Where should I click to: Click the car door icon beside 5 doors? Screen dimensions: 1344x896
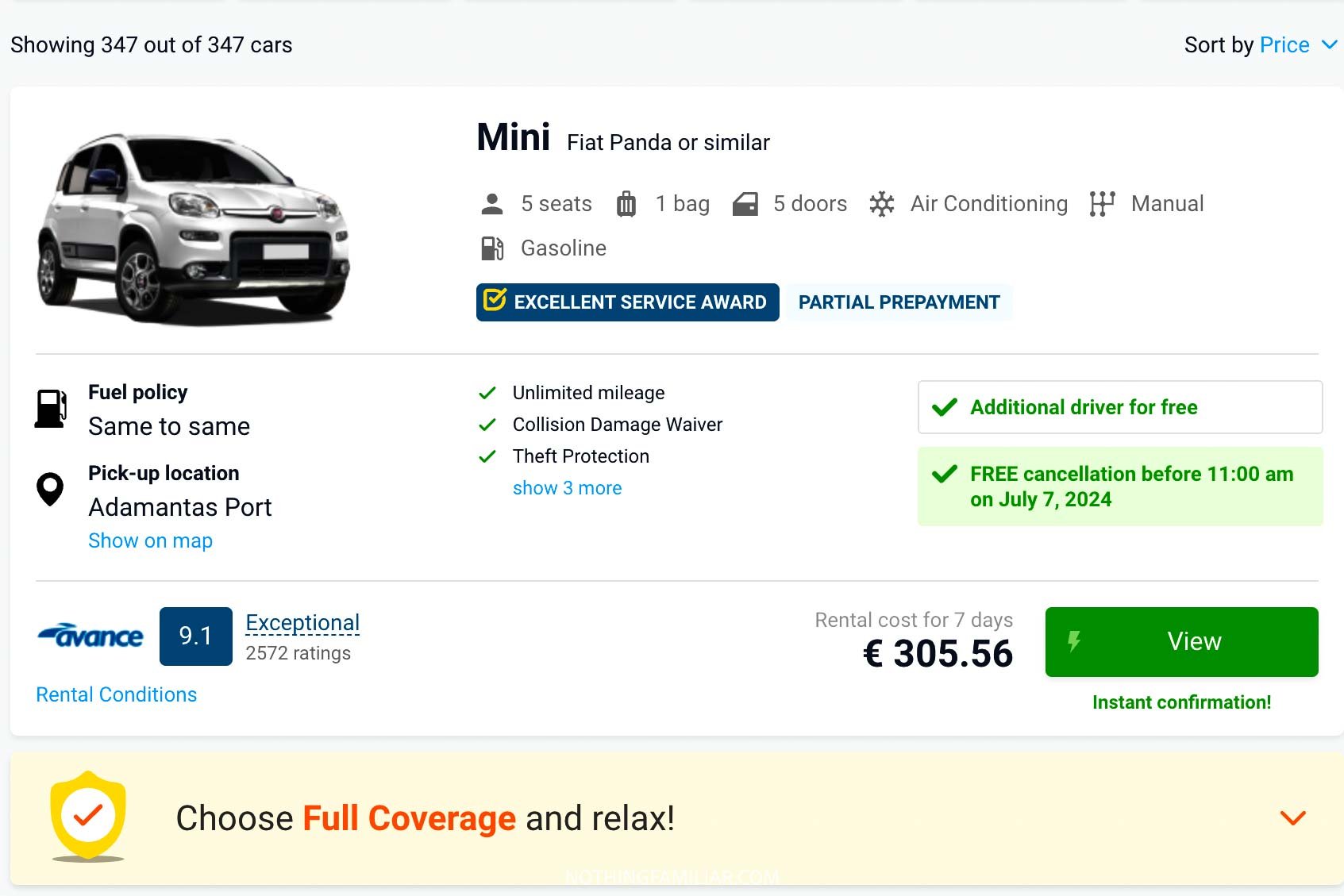745,204
